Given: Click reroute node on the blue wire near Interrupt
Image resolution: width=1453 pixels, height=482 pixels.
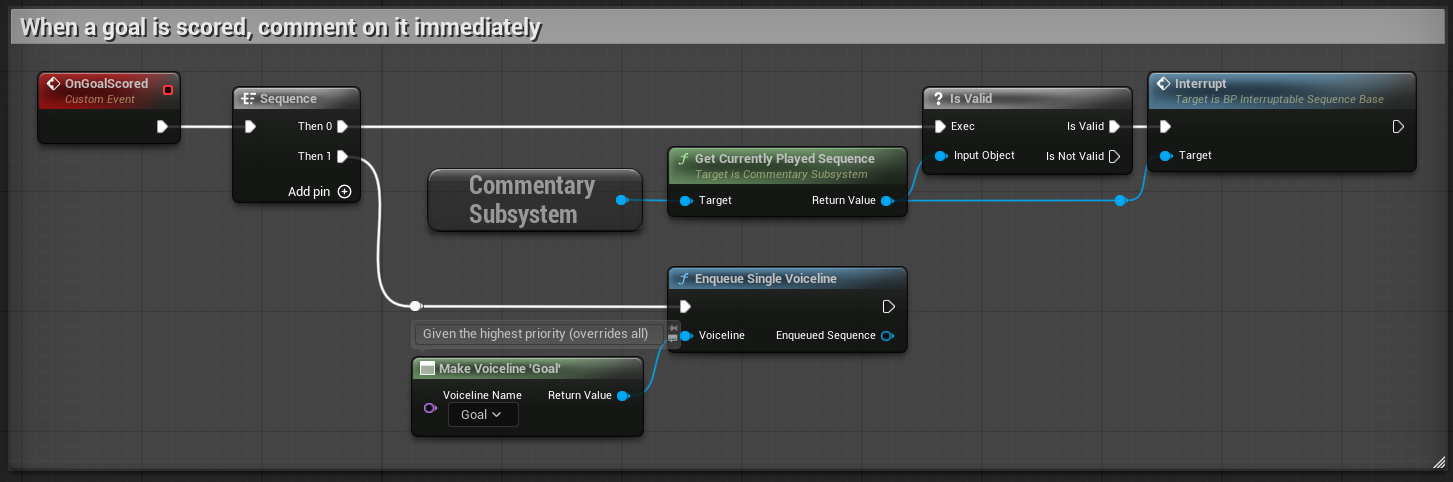Looking at the screenshot, I should (x=1121, y=200).
